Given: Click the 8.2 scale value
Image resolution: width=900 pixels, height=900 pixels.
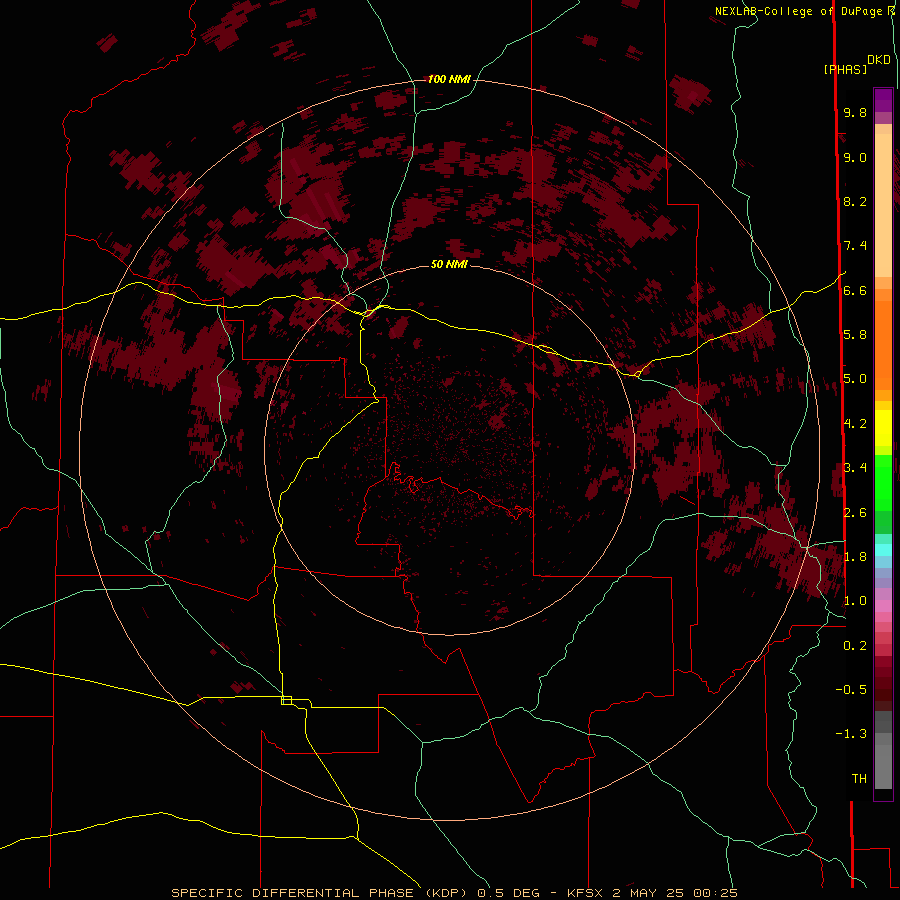Looking at the screenshot, I should pyautogui.click(x=855, y=201).
